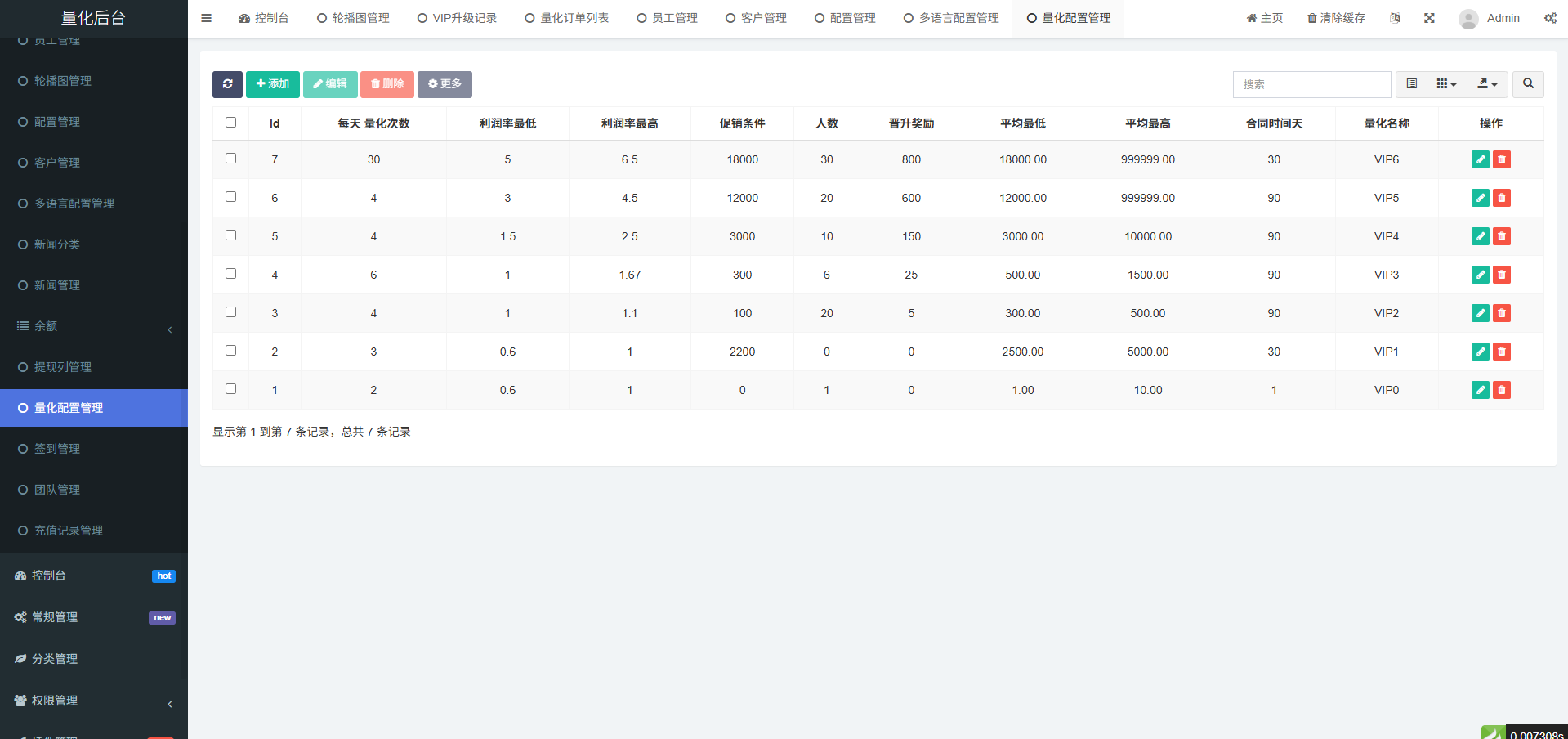
Task: Check the checkbox for row Id 3
Action: (230, 312)
